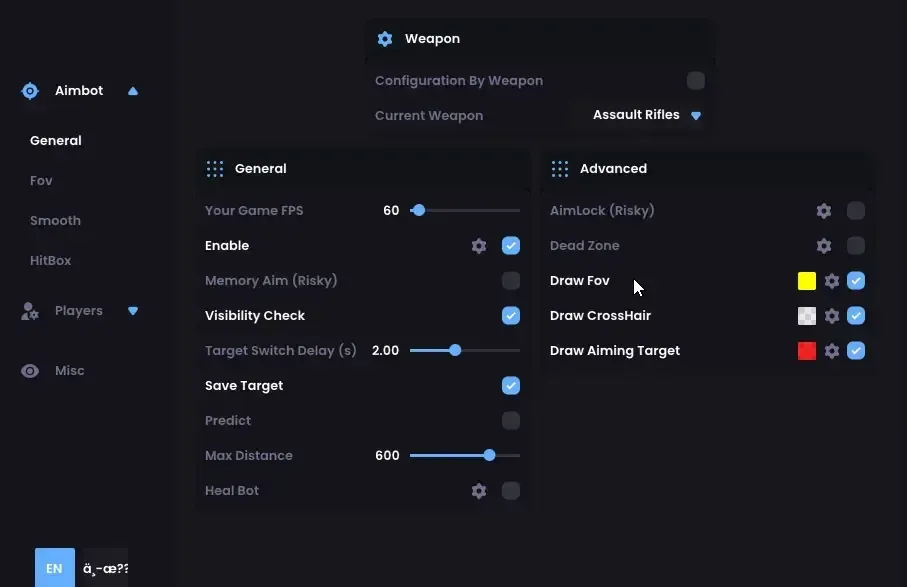Turn off the Save Target checkbox
The width and height of the screenshot is (907, 587).
(511, 386)
